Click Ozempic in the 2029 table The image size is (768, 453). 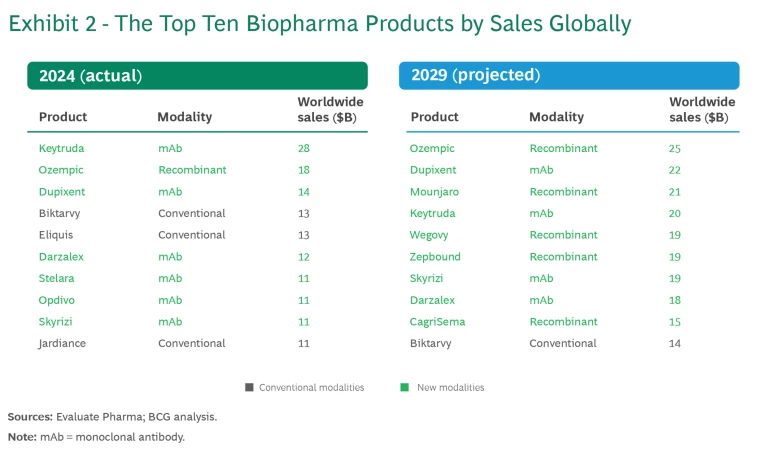click(432, 148)
